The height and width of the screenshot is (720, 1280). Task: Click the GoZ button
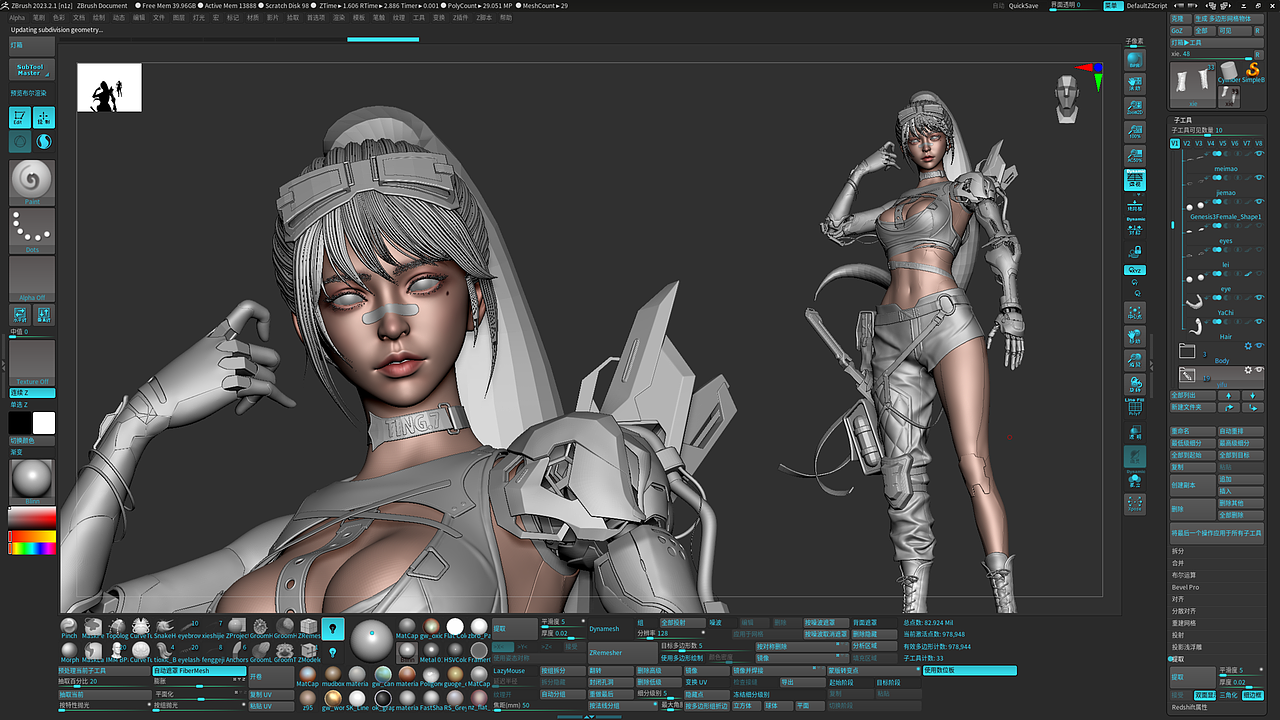click(x=1178, y=31)
